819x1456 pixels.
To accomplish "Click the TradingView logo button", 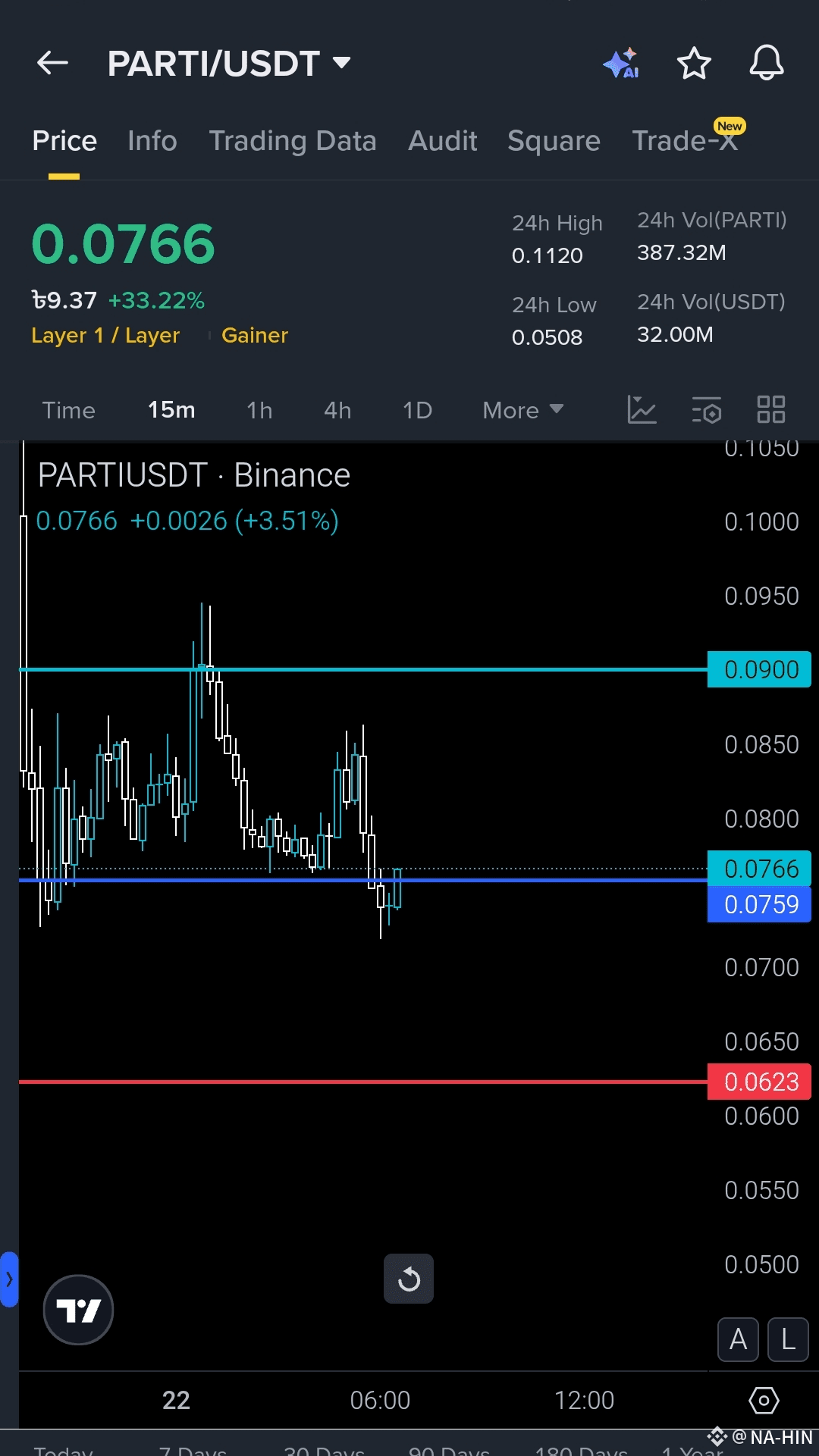I will click(x=78, y=1310).
